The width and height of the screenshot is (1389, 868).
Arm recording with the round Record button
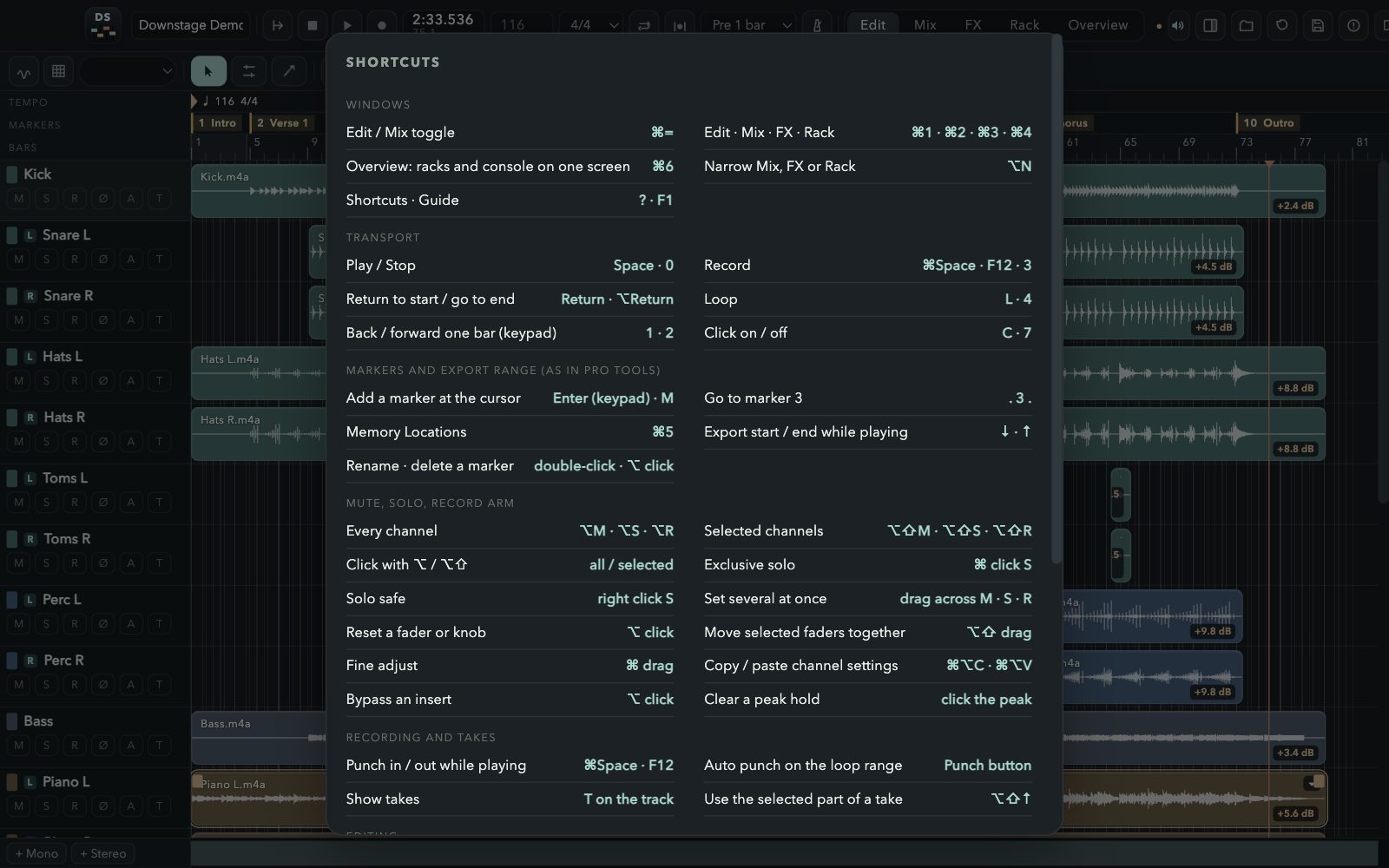382,25
